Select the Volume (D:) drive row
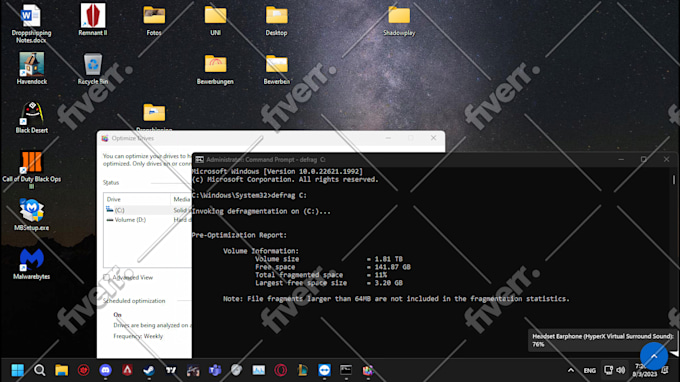Viewport: 680px width, 382px height. coord(147,220)
